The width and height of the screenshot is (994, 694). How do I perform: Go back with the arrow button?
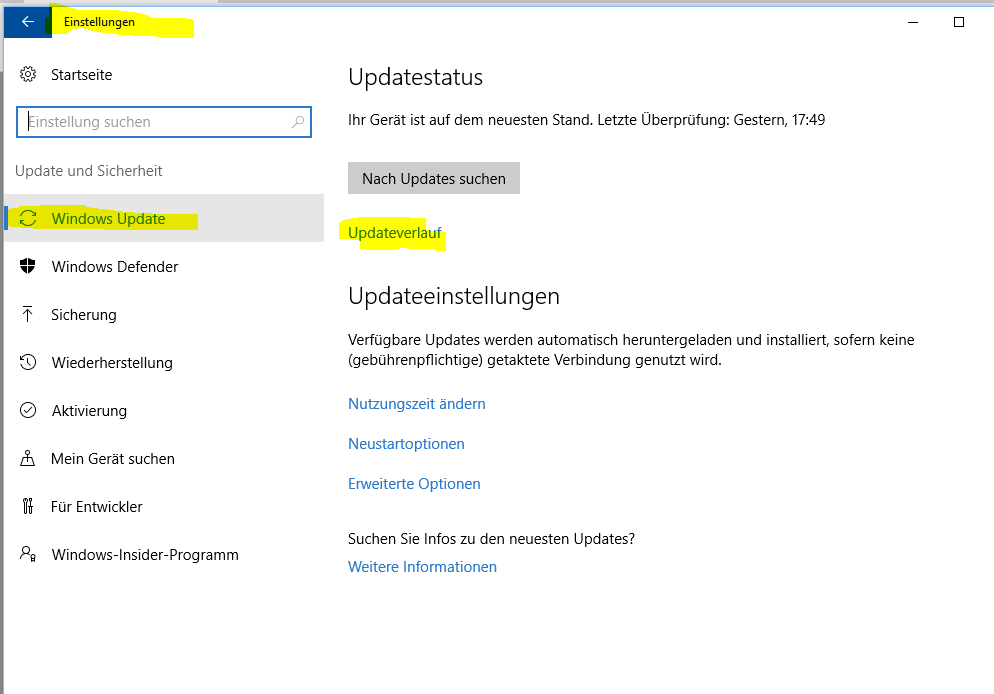point(27,22)
